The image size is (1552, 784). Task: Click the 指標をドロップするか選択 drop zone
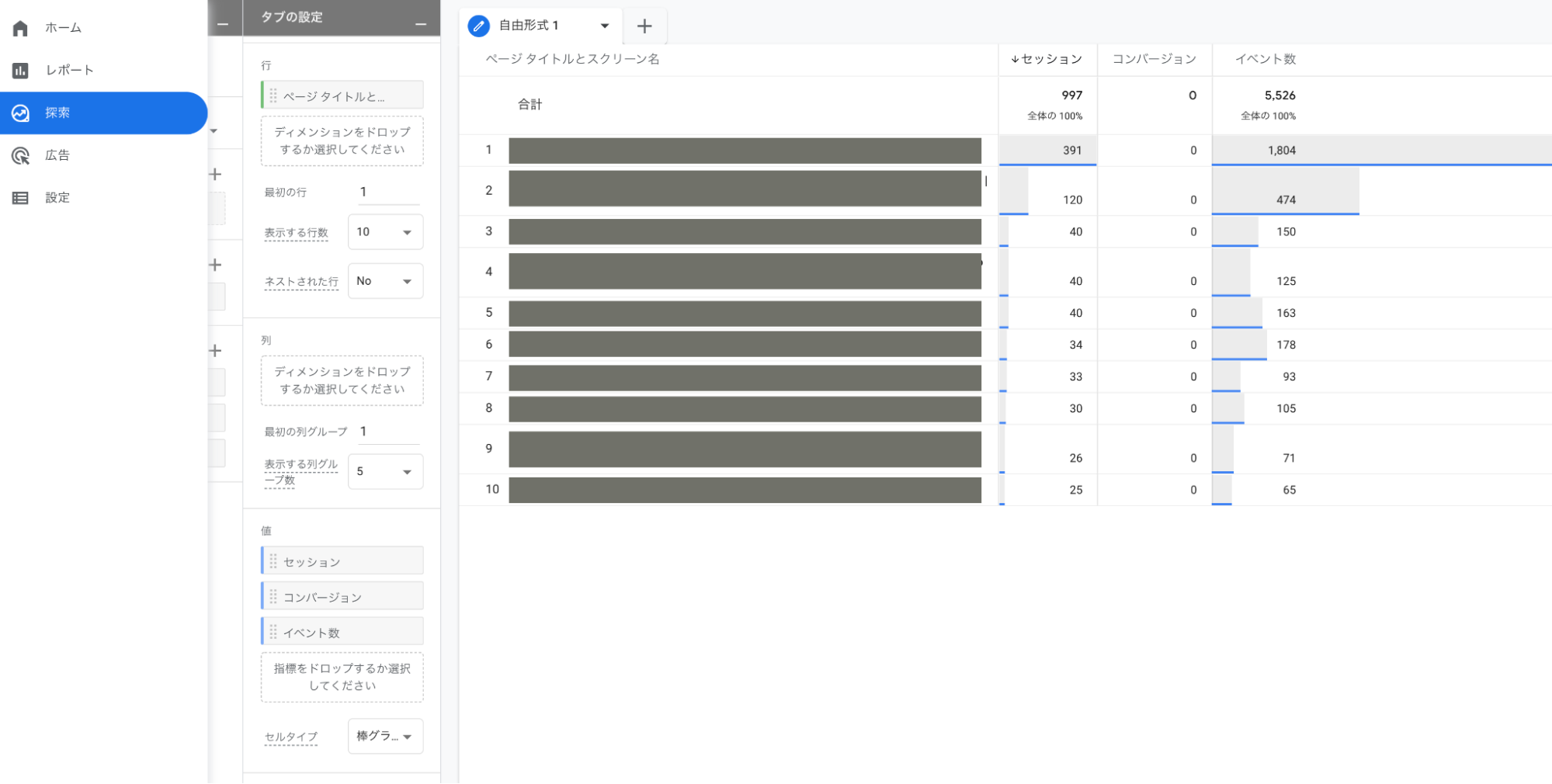point(342,678)
